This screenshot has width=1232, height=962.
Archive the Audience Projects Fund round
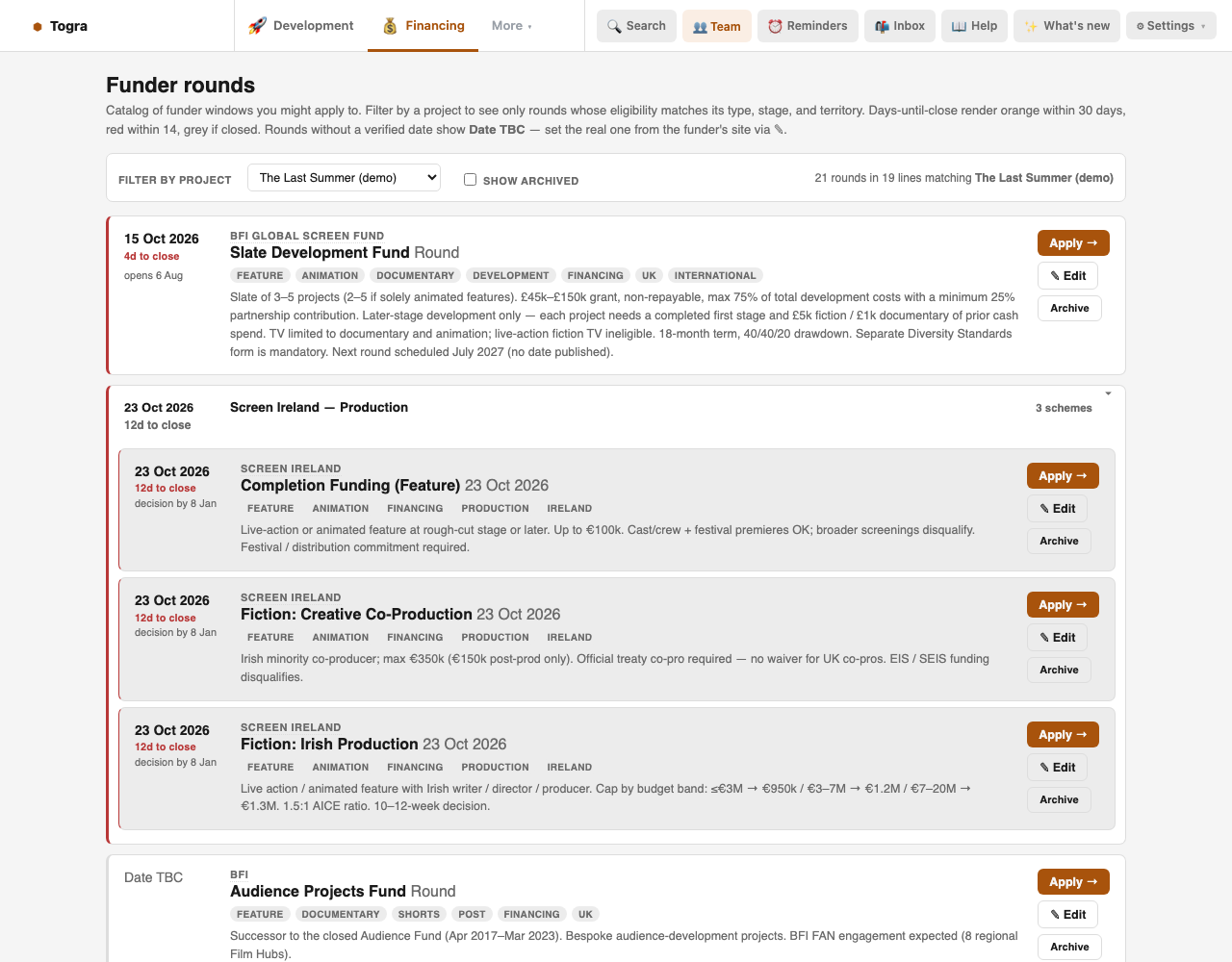point(1069,947)
